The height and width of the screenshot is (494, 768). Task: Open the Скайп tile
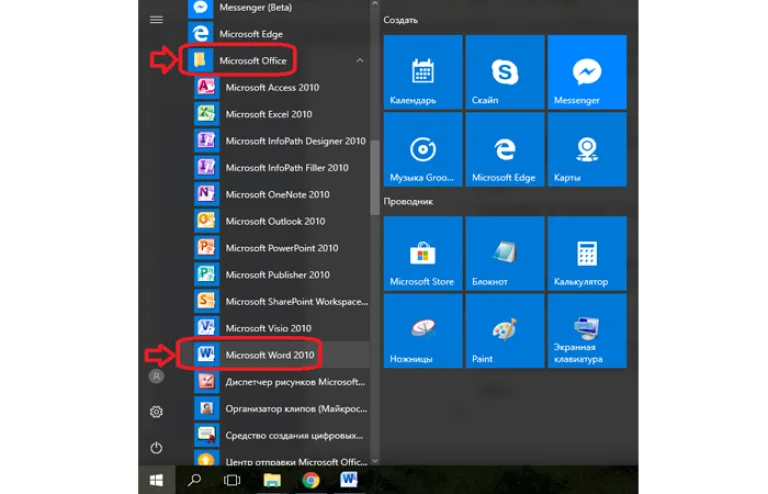click(x=505, y=71)
